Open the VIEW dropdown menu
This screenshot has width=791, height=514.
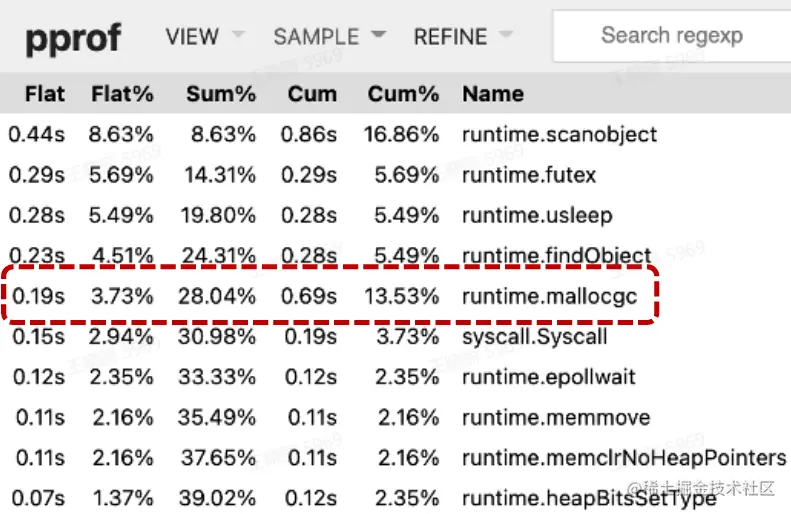pos(204,36)
